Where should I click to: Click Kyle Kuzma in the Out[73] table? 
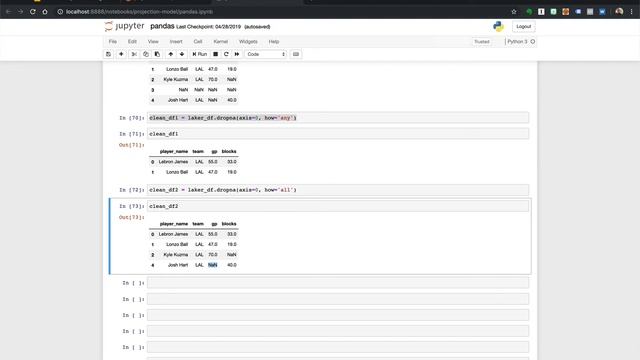(176, 255)
